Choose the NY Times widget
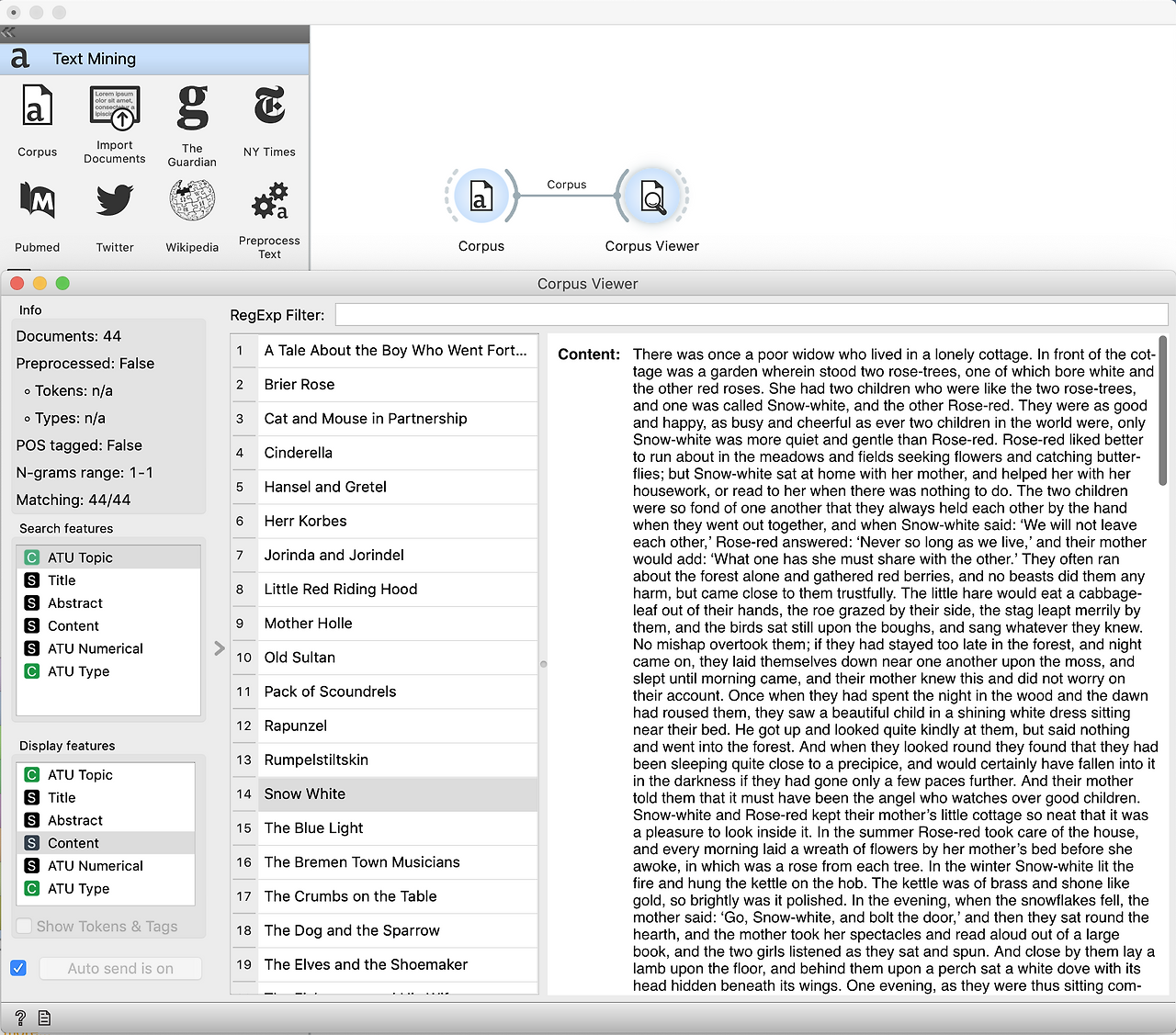 269,120
